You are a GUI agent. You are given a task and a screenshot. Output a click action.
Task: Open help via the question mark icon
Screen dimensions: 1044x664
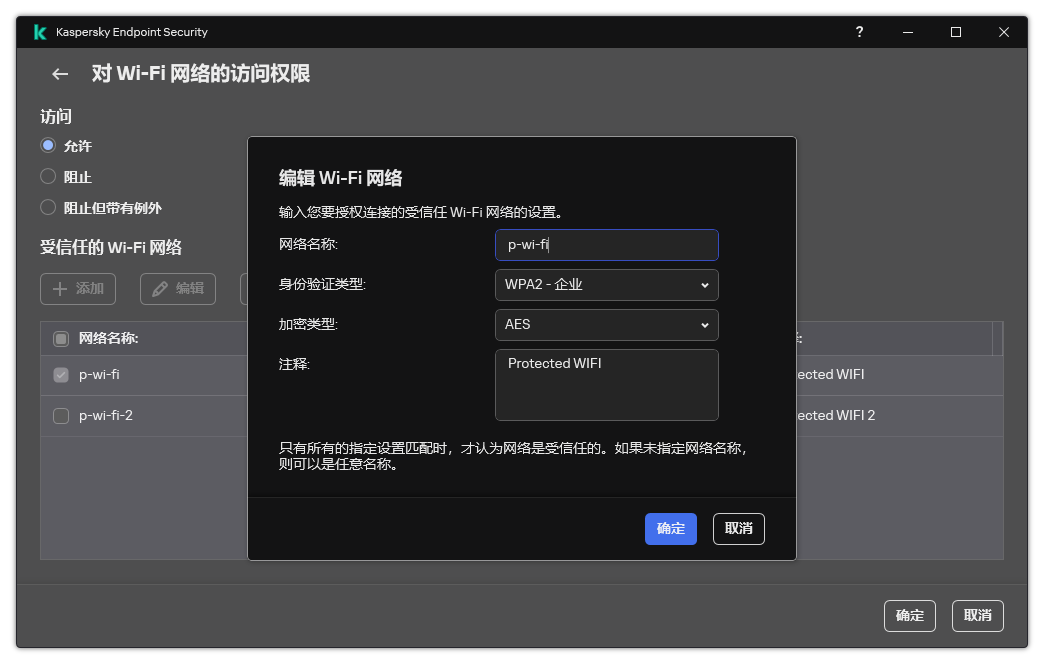coord(859,32)
